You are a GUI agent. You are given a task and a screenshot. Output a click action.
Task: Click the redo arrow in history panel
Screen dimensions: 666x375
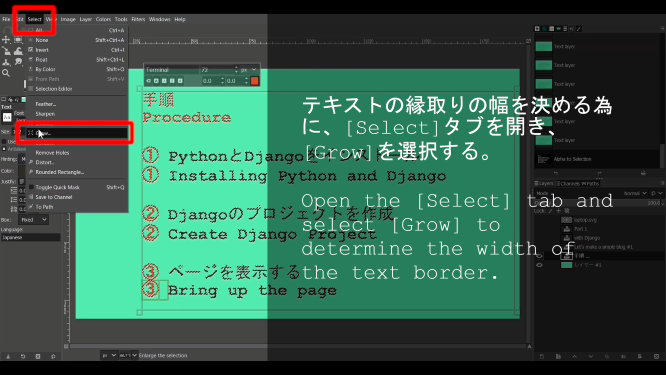599,173
